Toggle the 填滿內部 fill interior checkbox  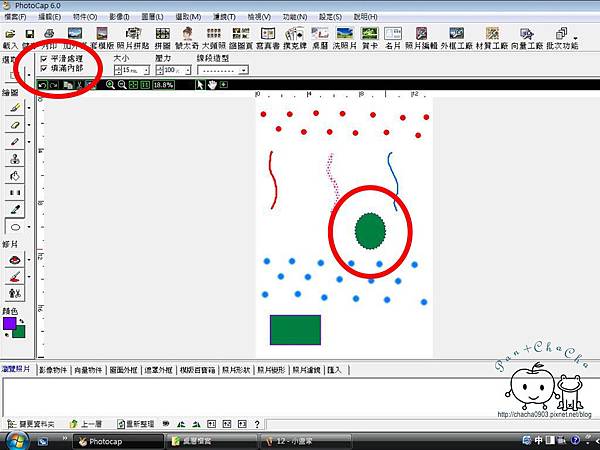[44, 68]
